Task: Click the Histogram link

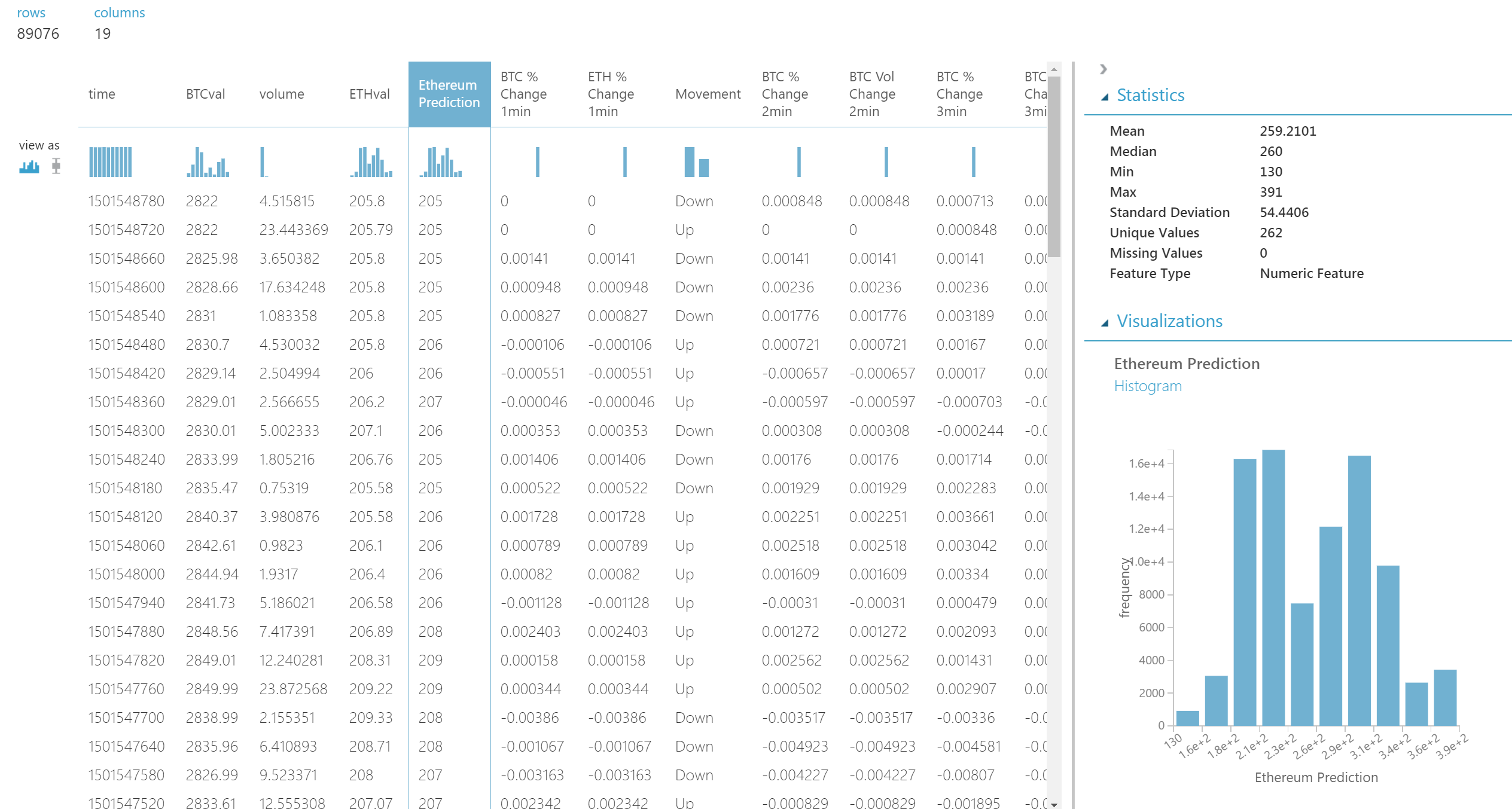Action: (x=1147, y=386)
